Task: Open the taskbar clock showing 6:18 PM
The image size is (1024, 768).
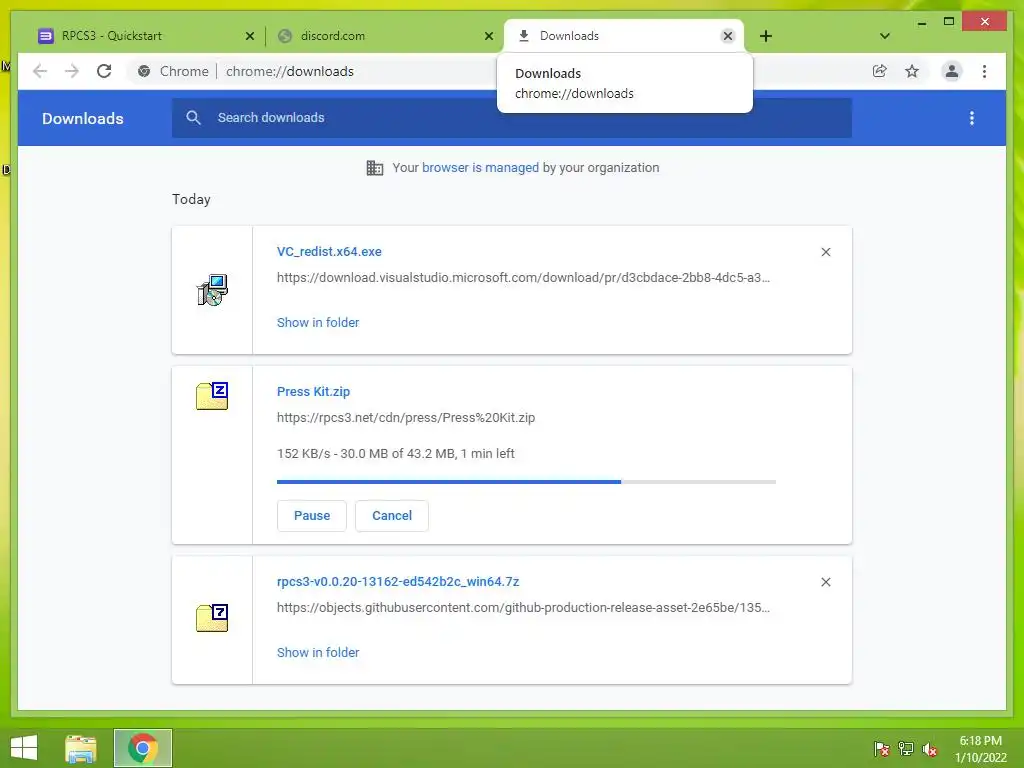Action: point(980,749)
